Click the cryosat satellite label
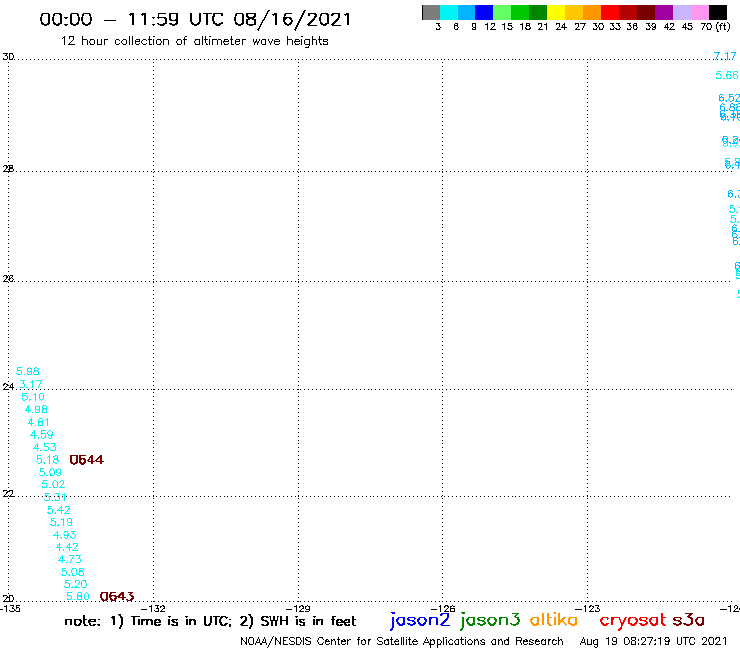 coord(632,620)
